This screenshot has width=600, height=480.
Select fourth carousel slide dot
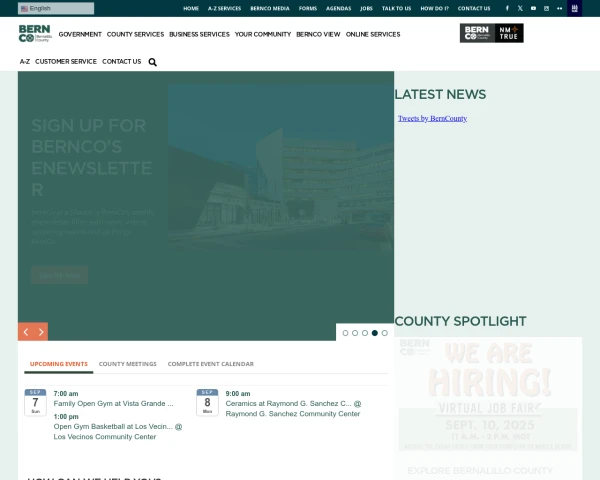tap(375, 333)
